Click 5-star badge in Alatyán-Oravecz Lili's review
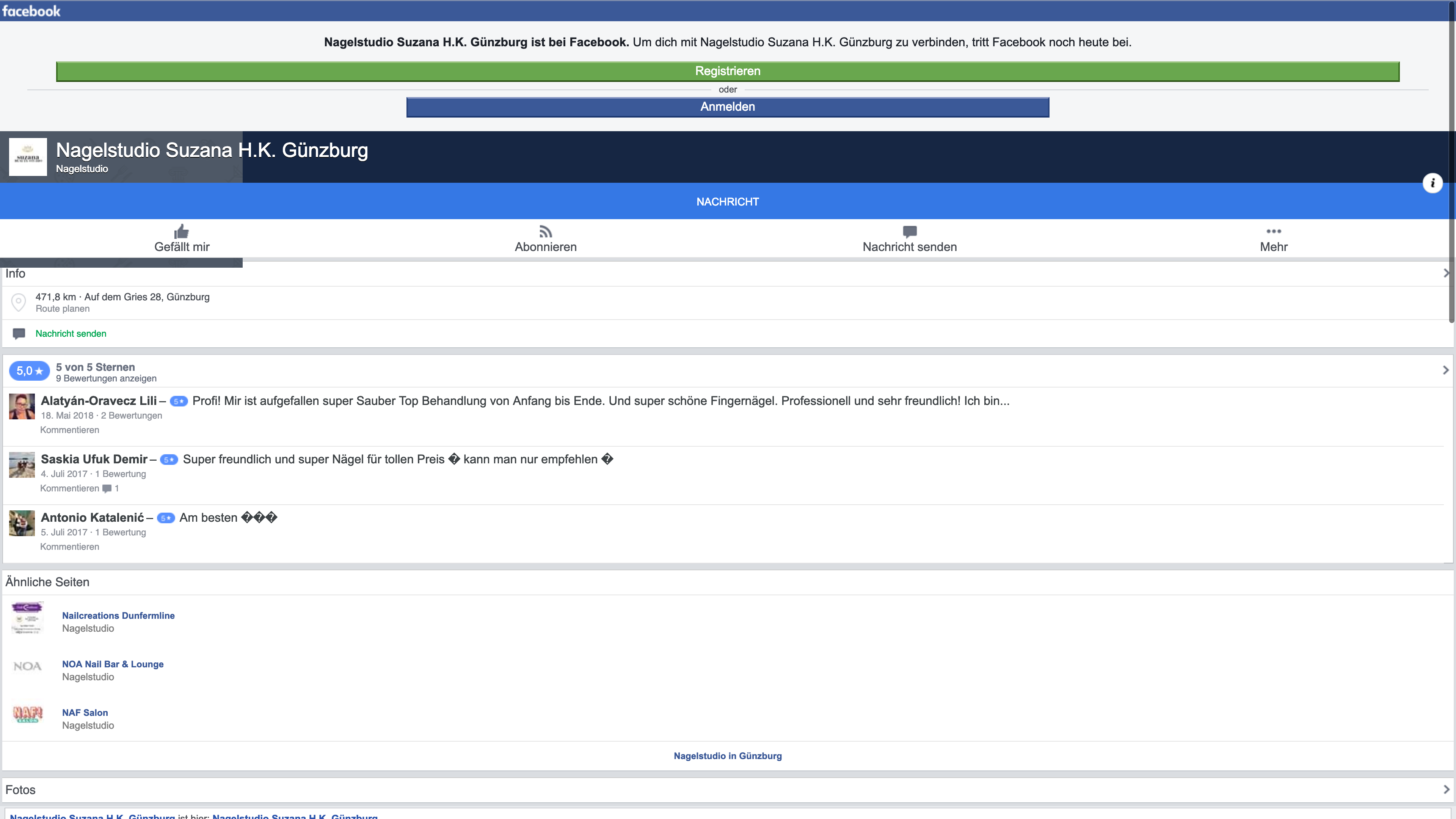The width and height of the screenshot is (1456, 819). point(179,401)
